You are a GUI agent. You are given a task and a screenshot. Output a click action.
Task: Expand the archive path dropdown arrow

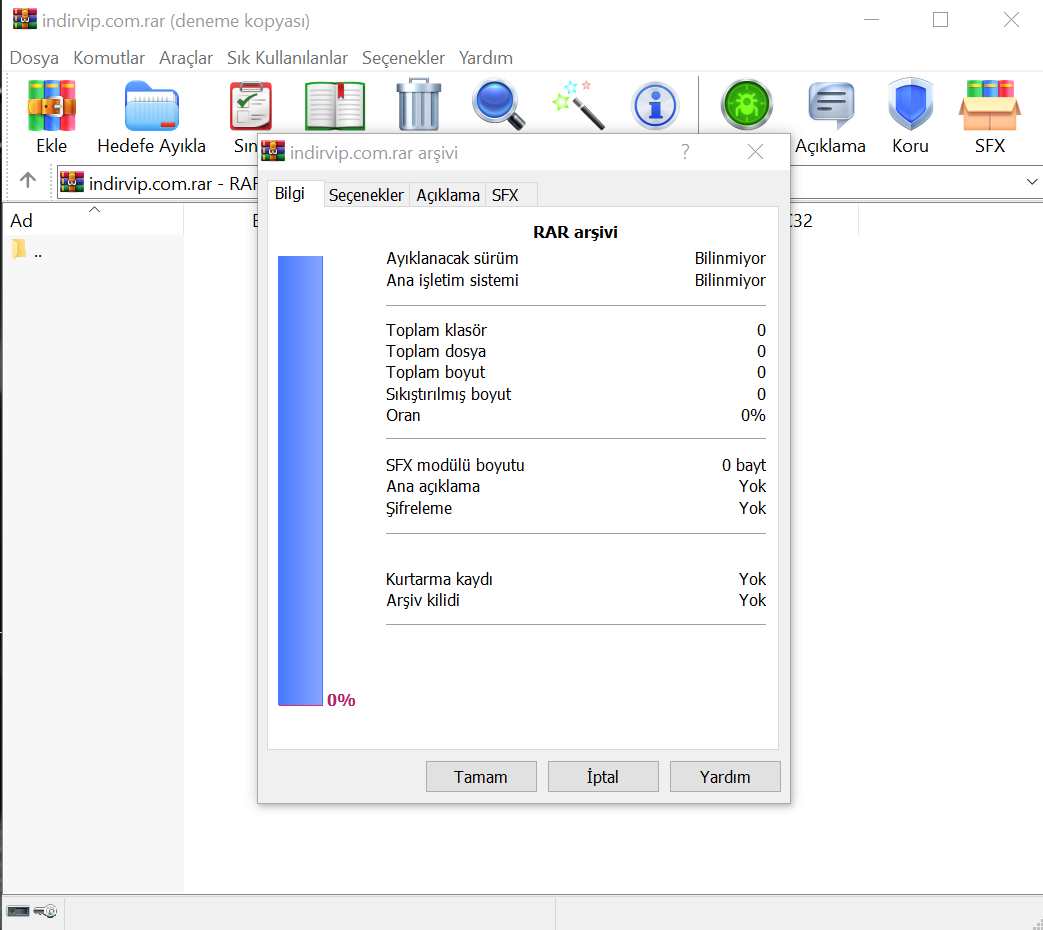[1032, 182]
